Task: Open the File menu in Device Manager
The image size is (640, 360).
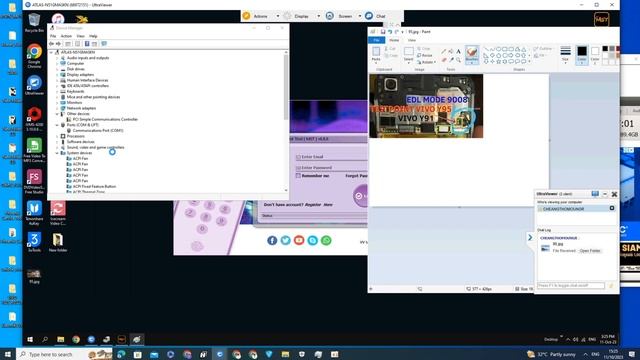Action: [53, 36]
